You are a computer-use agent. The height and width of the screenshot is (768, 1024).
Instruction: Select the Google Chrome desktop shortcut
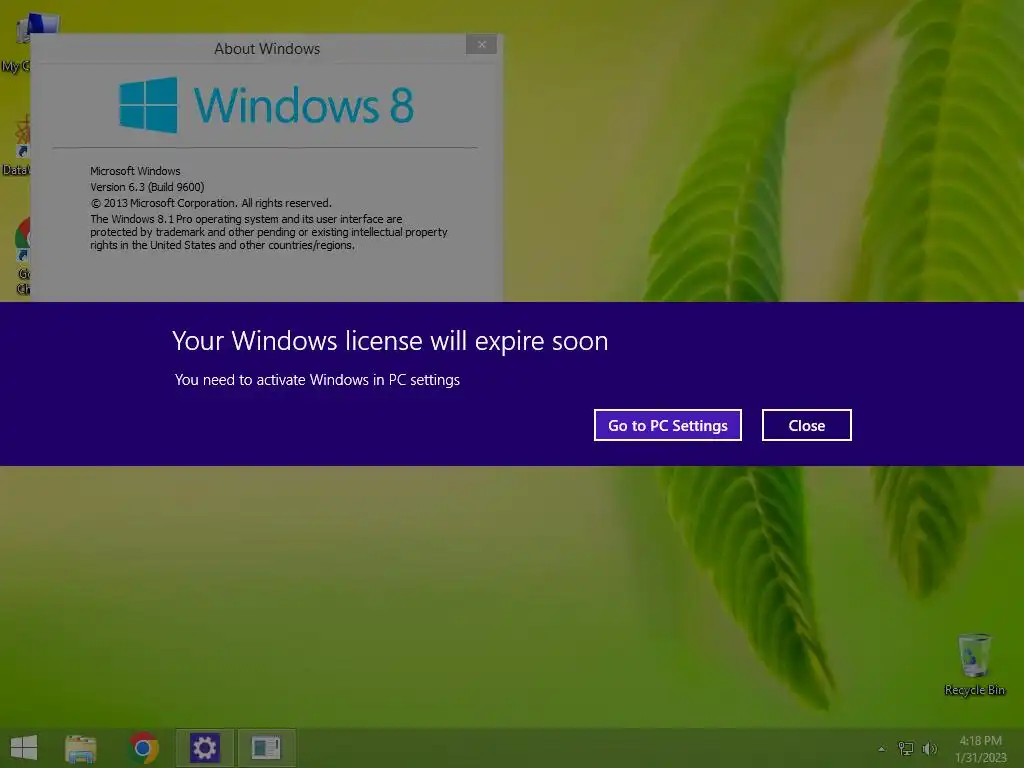(x=22, y=256)
